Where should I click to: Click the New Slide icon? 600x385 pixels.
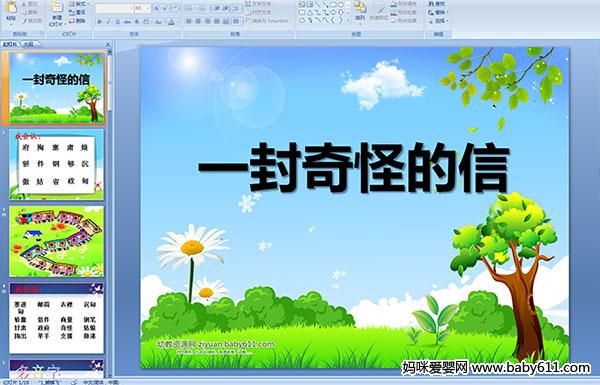[x=57, y=8]
